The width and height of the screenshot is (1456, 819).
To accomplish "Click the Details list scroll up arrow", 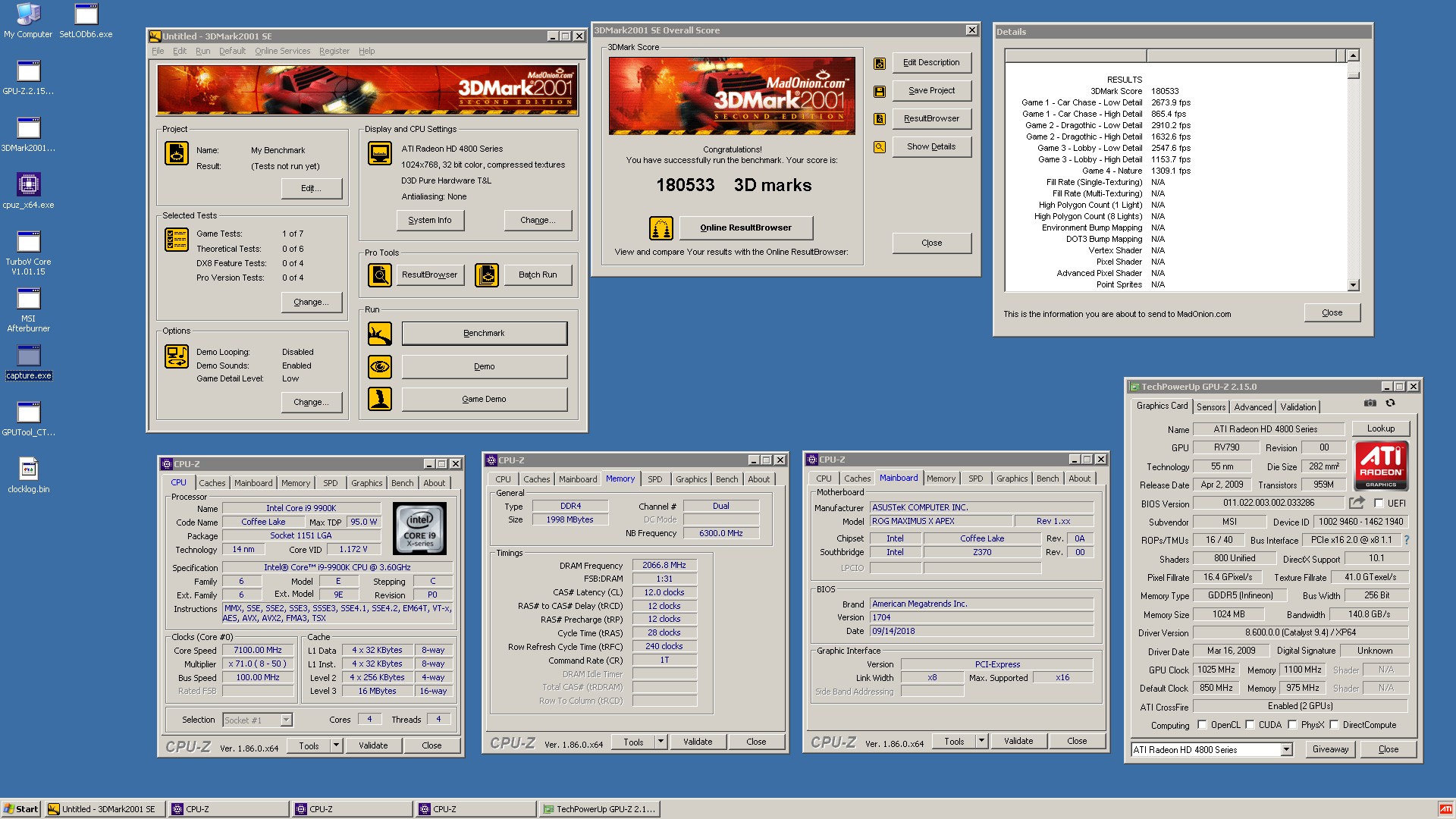I will 1354,55.
